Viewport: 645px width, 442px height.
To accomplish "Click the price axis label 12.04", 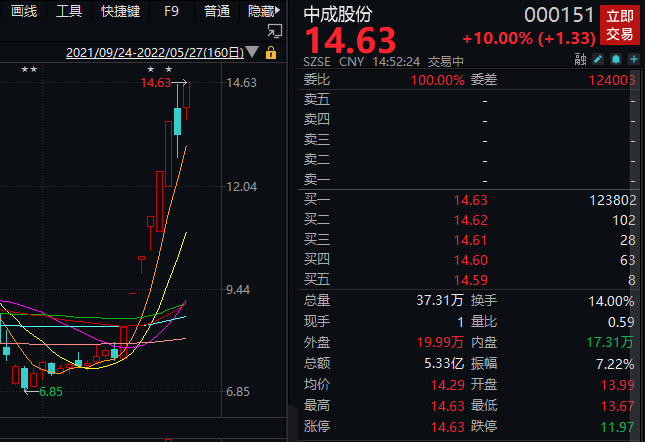I will [241, 187].
